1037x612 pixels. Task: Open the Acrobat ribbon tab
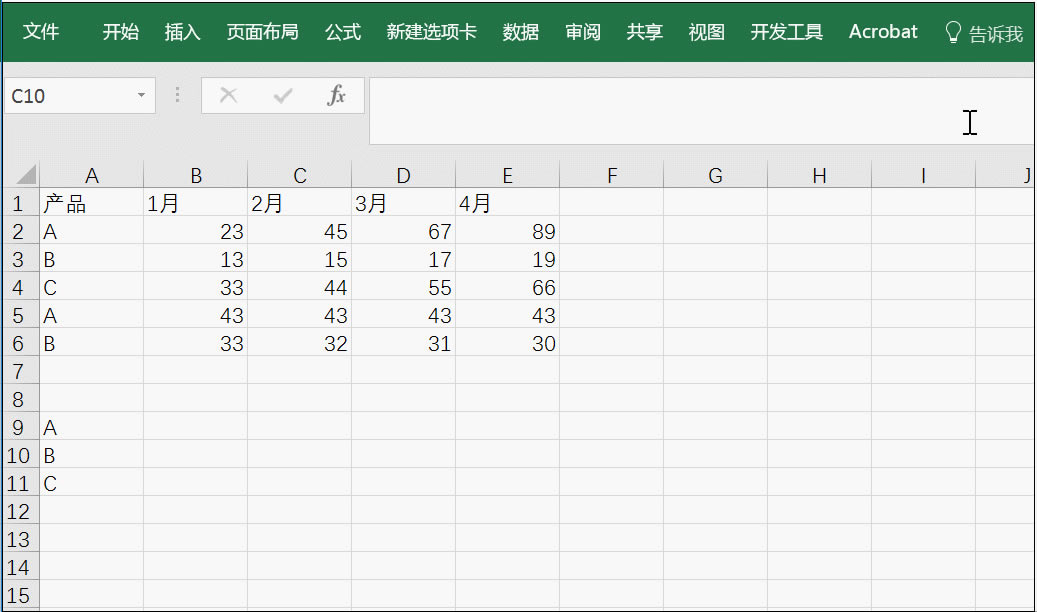883,32
